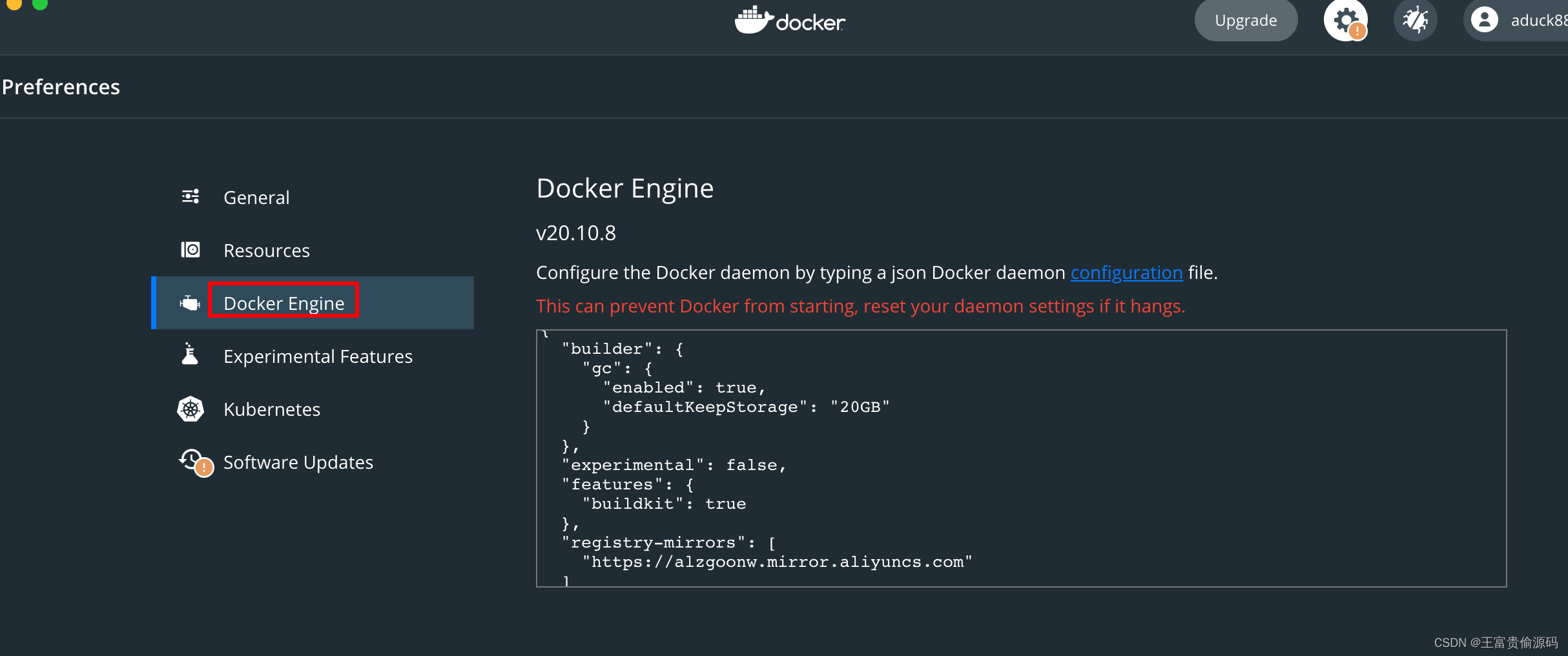Click the Upgrade button
1568x656 pixels.
pos(1246,20)
